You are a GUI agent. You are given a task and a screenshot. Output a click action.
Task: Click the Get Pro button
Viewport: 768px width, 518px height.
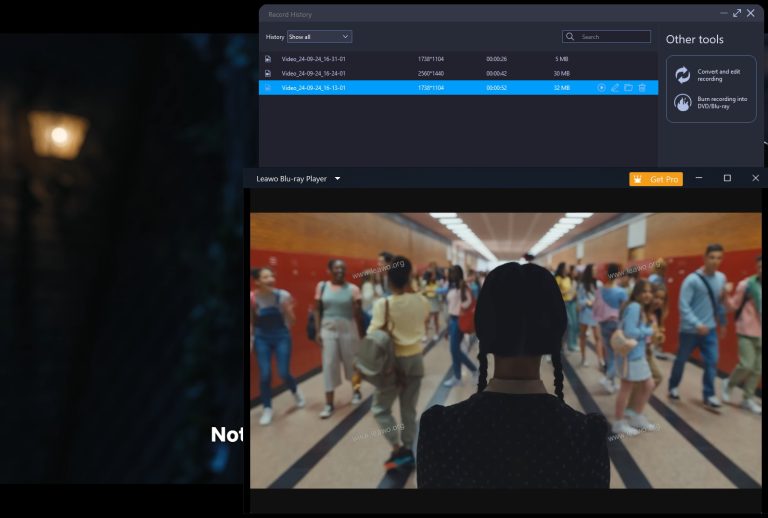[x=656, y=179]
